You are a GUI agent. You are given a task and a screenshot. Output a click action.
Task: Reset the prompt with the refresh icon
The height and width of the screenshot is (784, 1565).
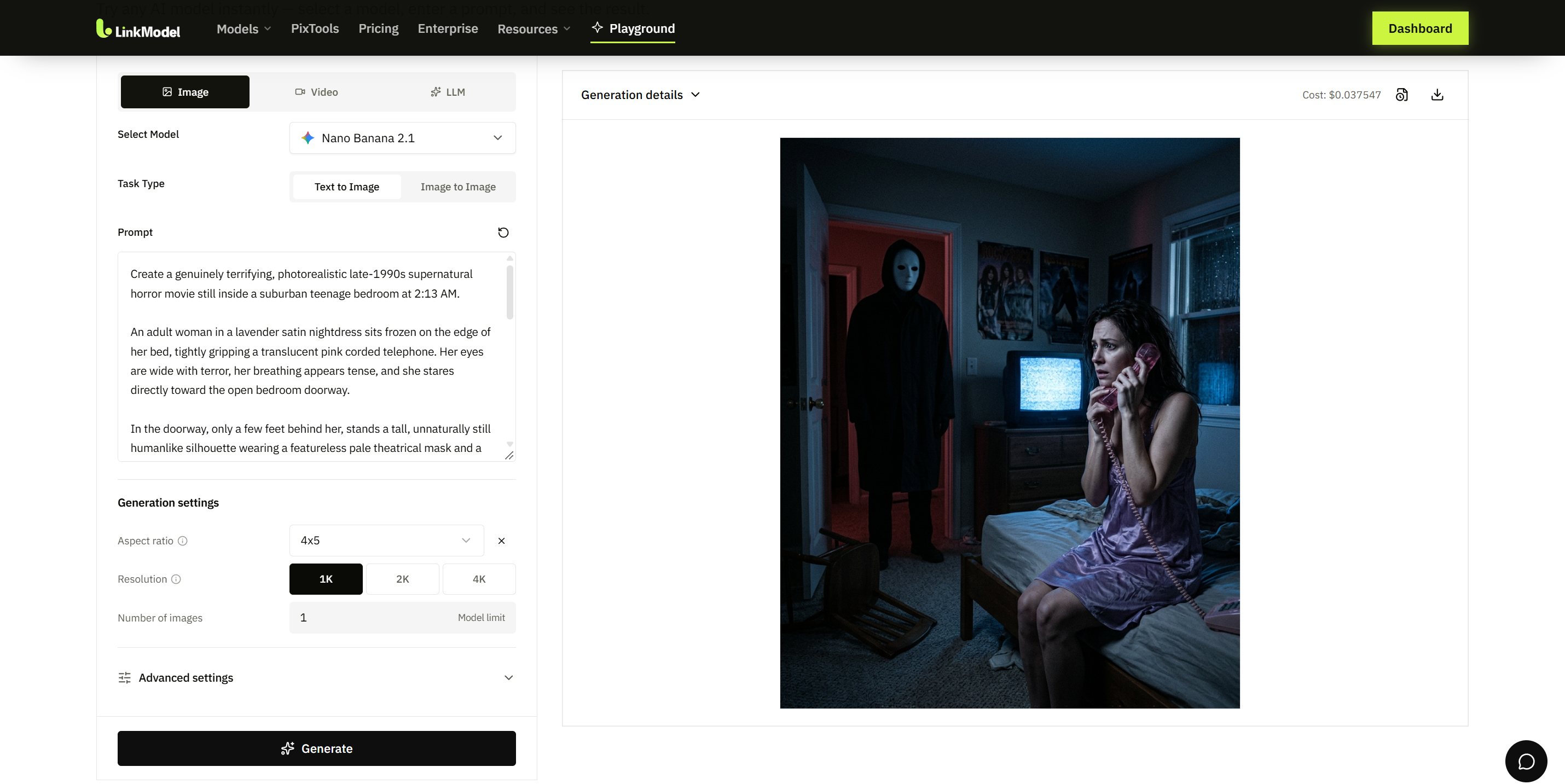tap(503, 233)
